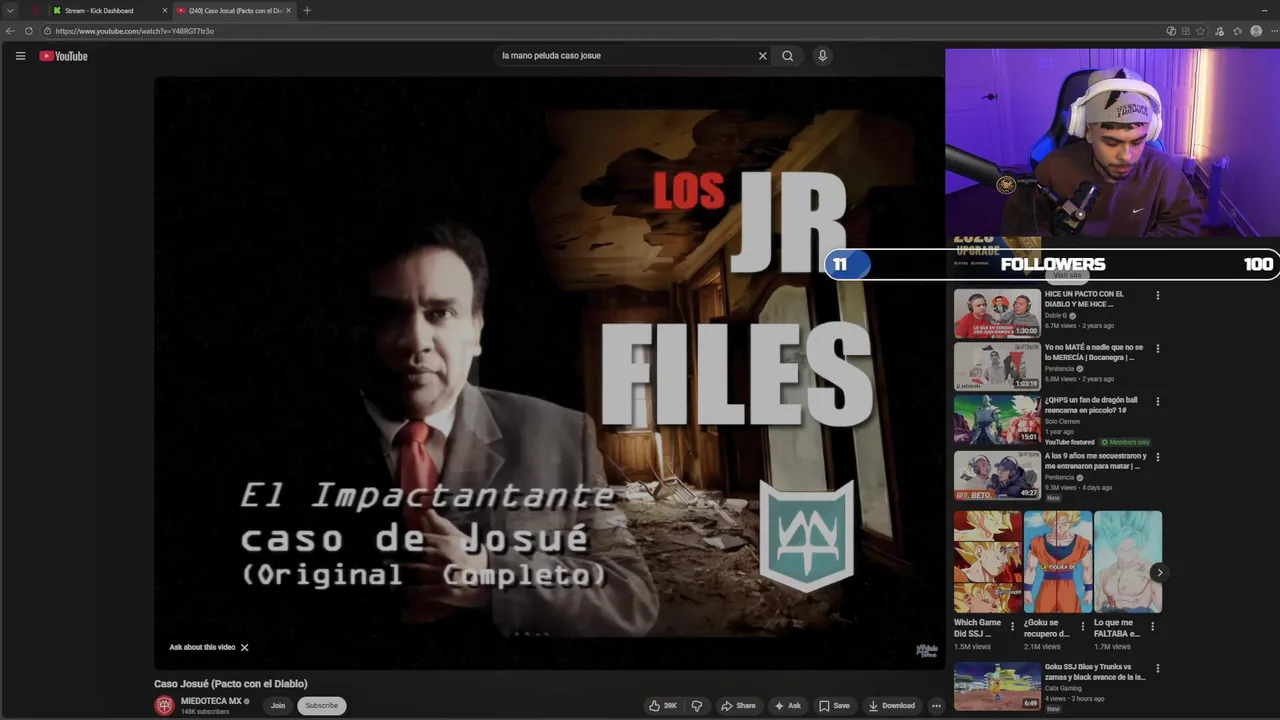Open the Lo que me FALTABA short

click(x=1128, y=562)
